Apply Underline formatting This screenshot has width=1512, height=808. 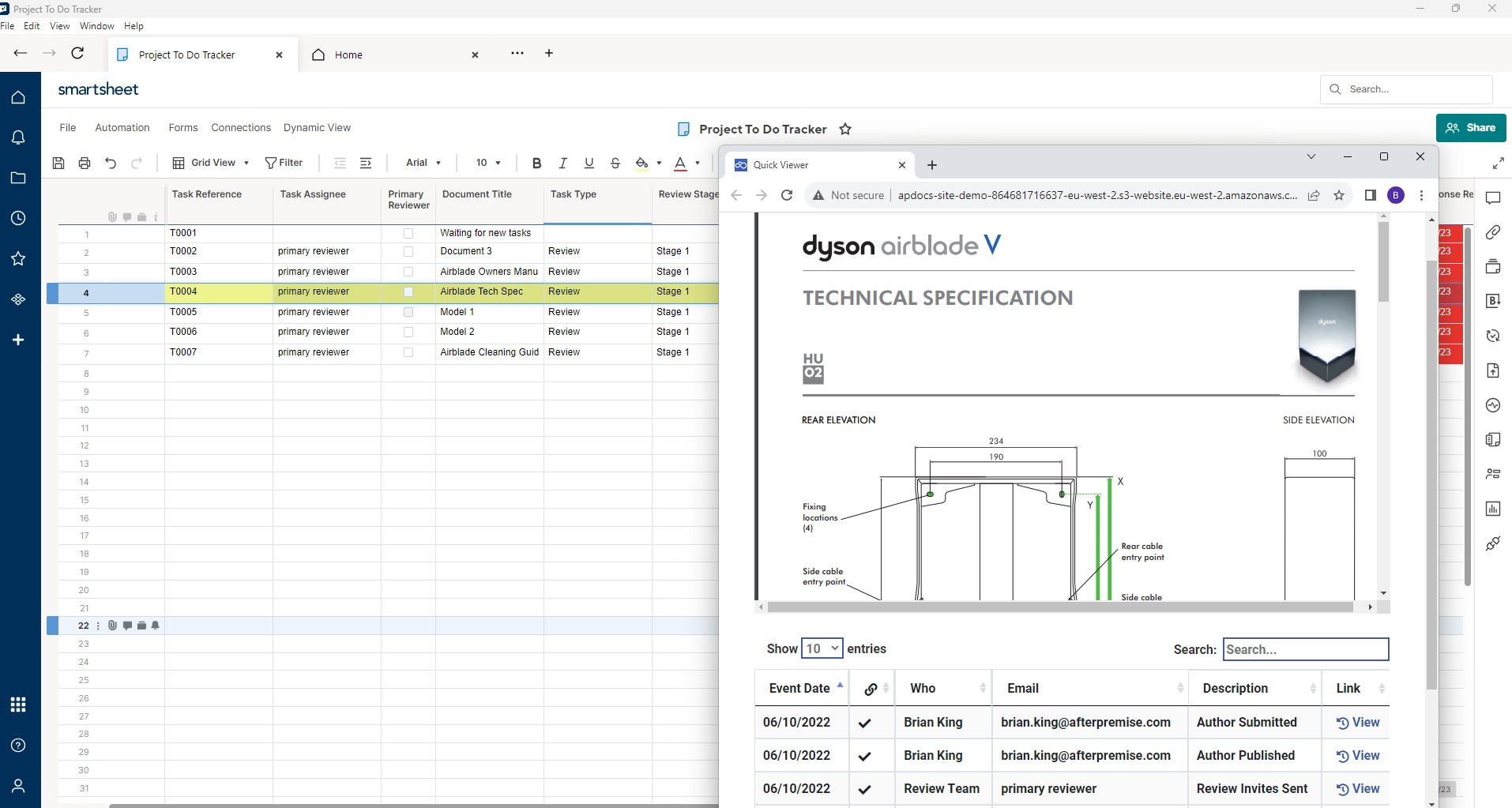pos(589,163)
